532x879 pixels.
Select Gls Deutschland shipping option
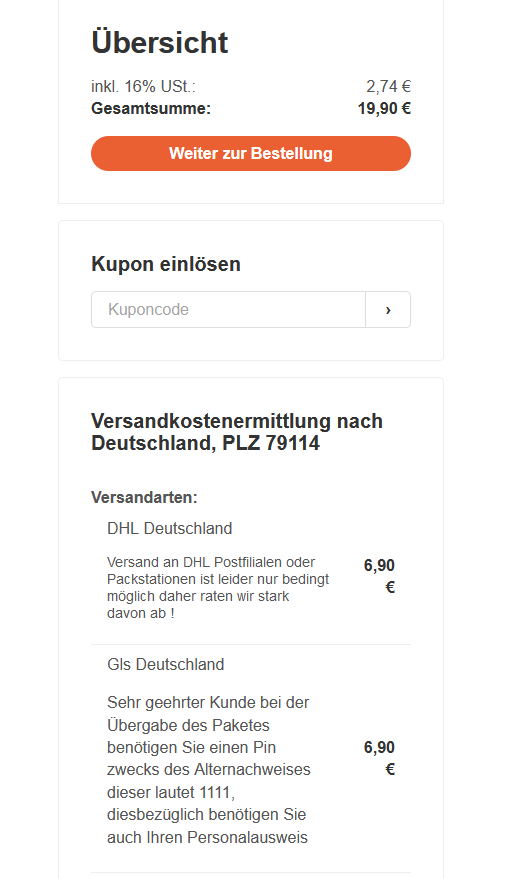(x=165, y=664)
